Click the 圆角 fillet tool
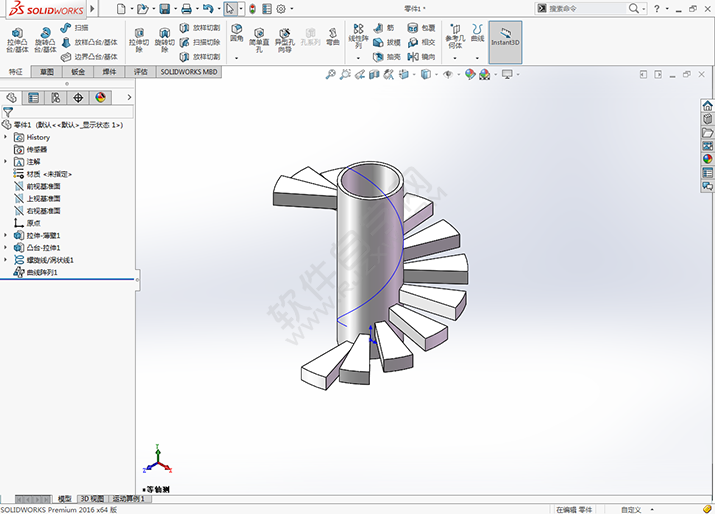The image size is (715, 514). point(236,38)
